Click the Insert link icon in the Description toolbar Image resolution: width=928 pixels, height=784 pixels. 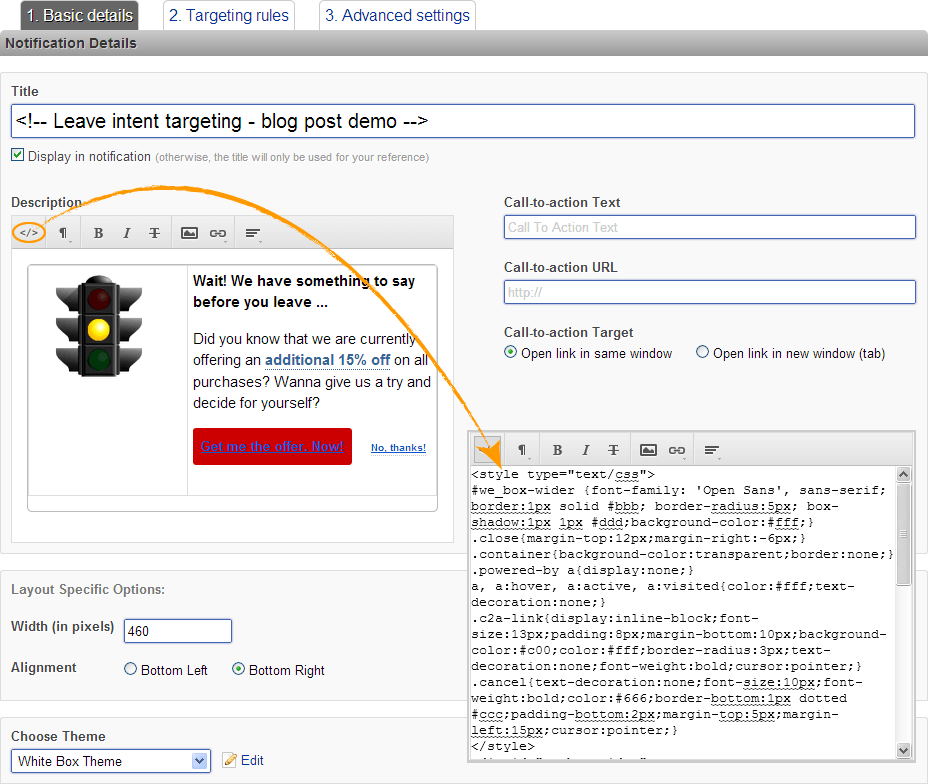tap(217, 233)
